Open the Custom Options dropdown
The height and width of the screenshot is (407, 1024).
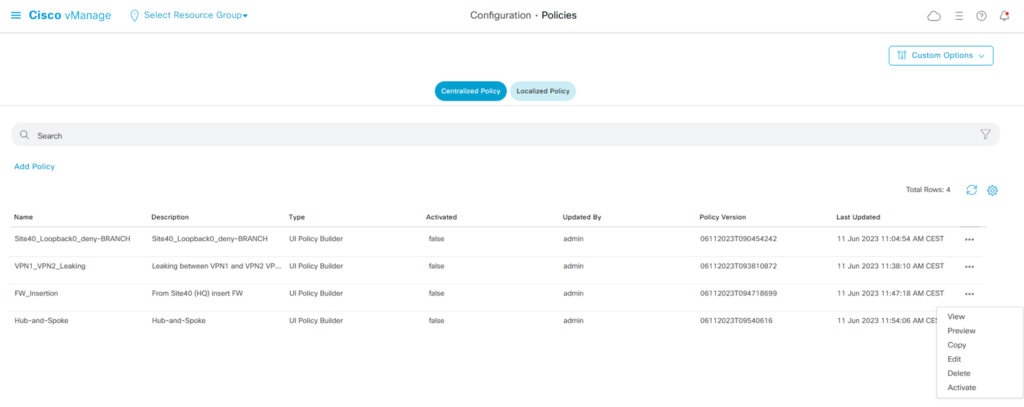[940, 55]
